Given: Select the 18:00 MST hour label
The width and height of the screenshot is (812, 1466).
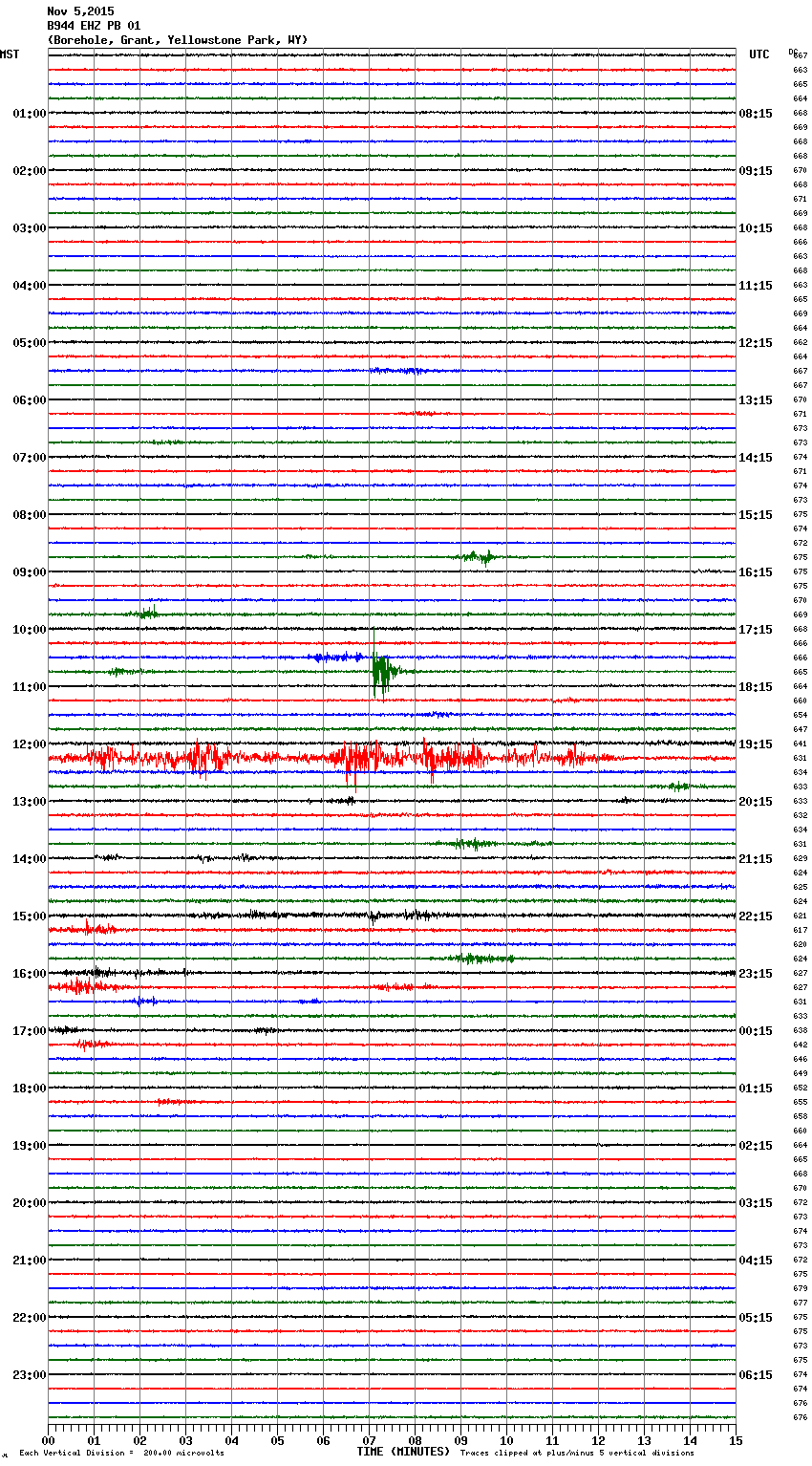Looking at the screenshot, I should [x=29, y=1089].
